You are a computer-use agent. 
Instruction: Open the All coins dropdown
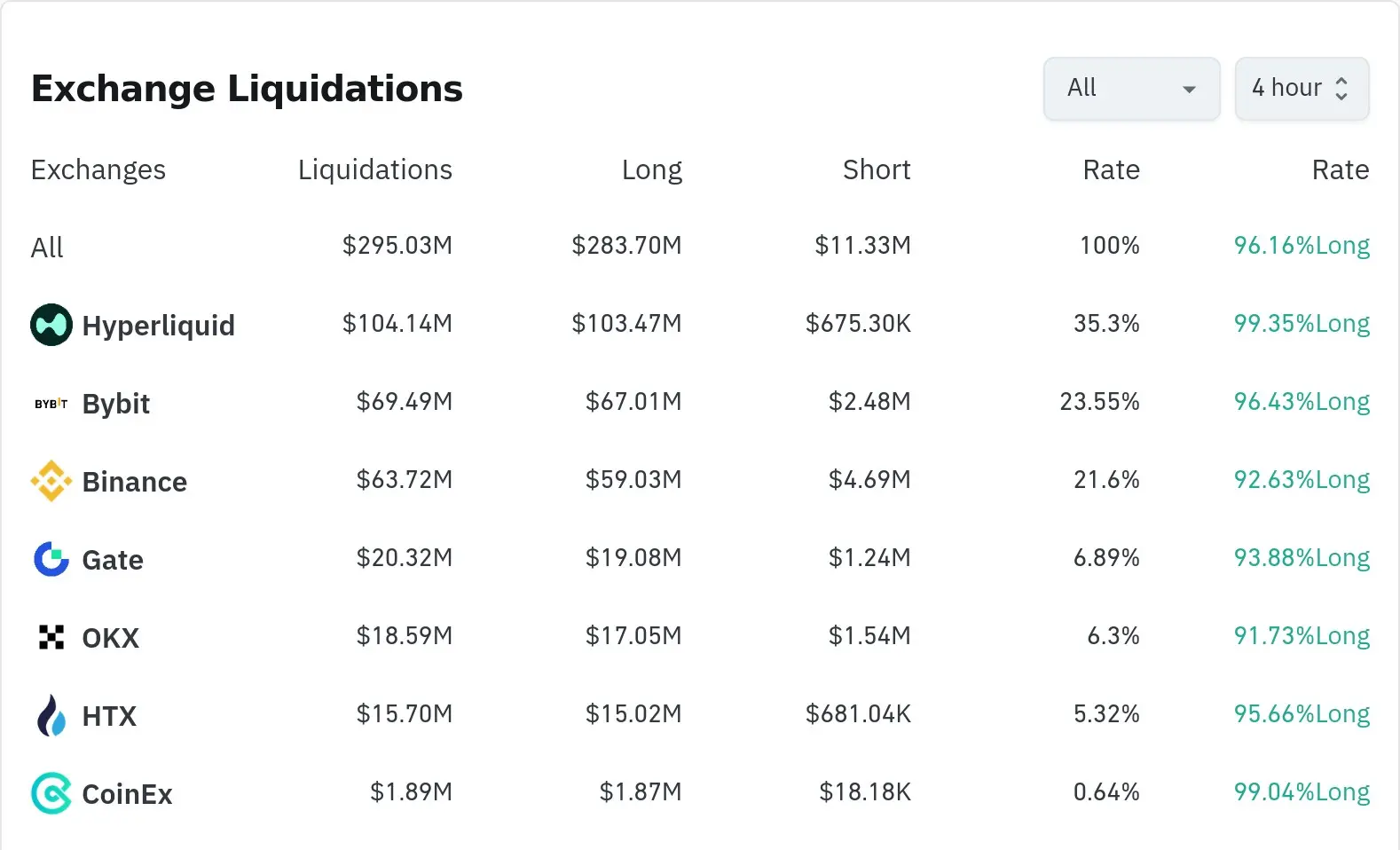tap(1131, 89)
